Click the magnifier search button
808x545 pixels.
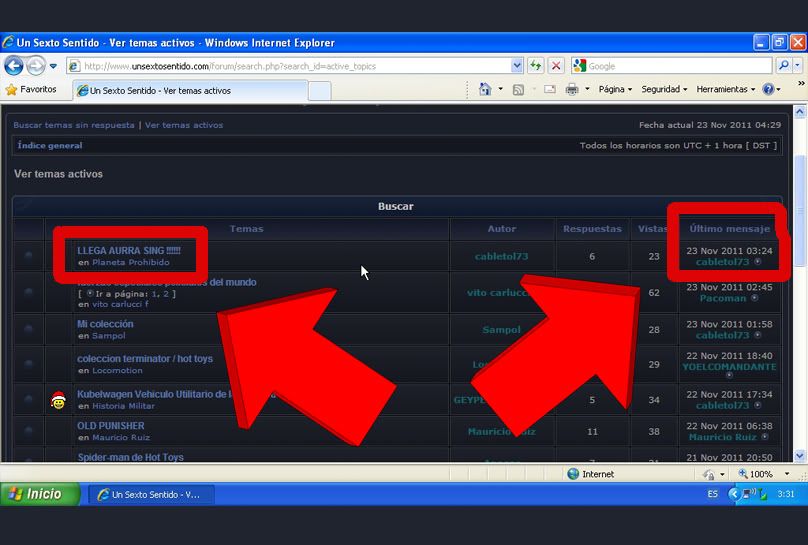point(784,65)
